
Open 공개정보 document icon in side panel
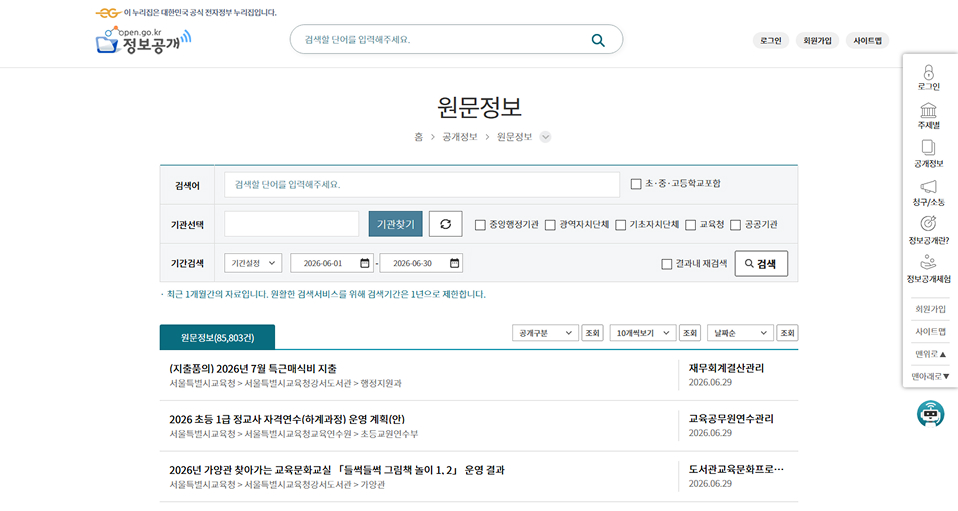point(928,149)
